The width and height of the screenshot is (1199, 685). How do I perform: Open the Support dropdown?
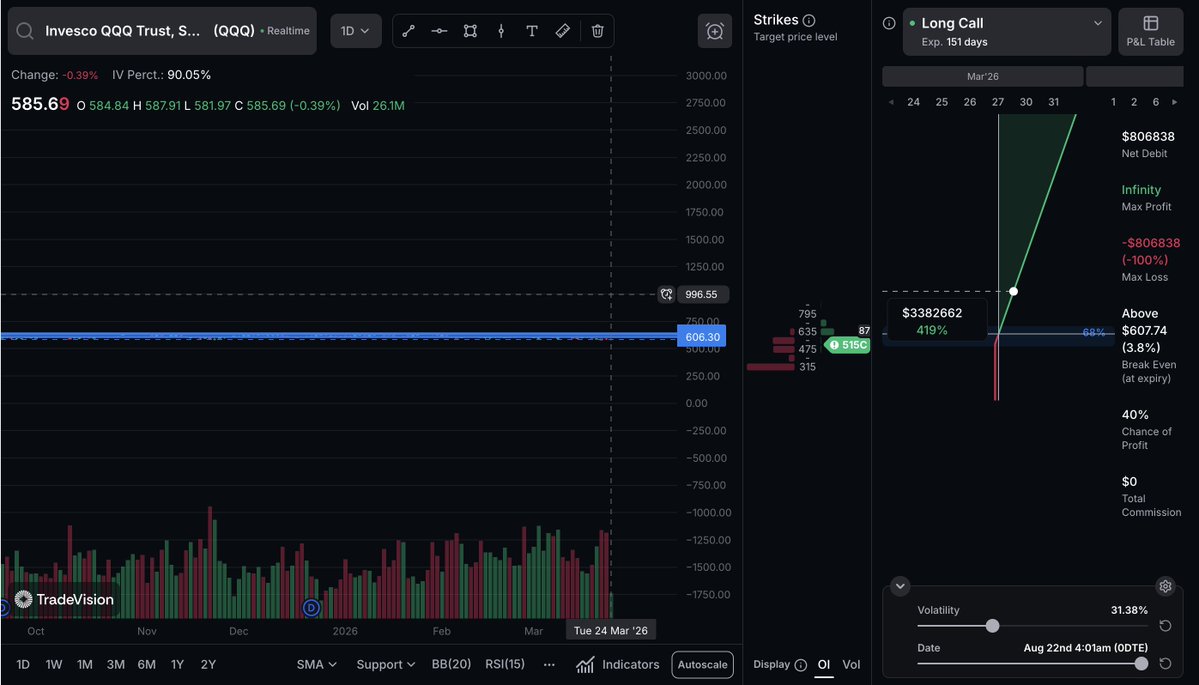pos(386,664)
